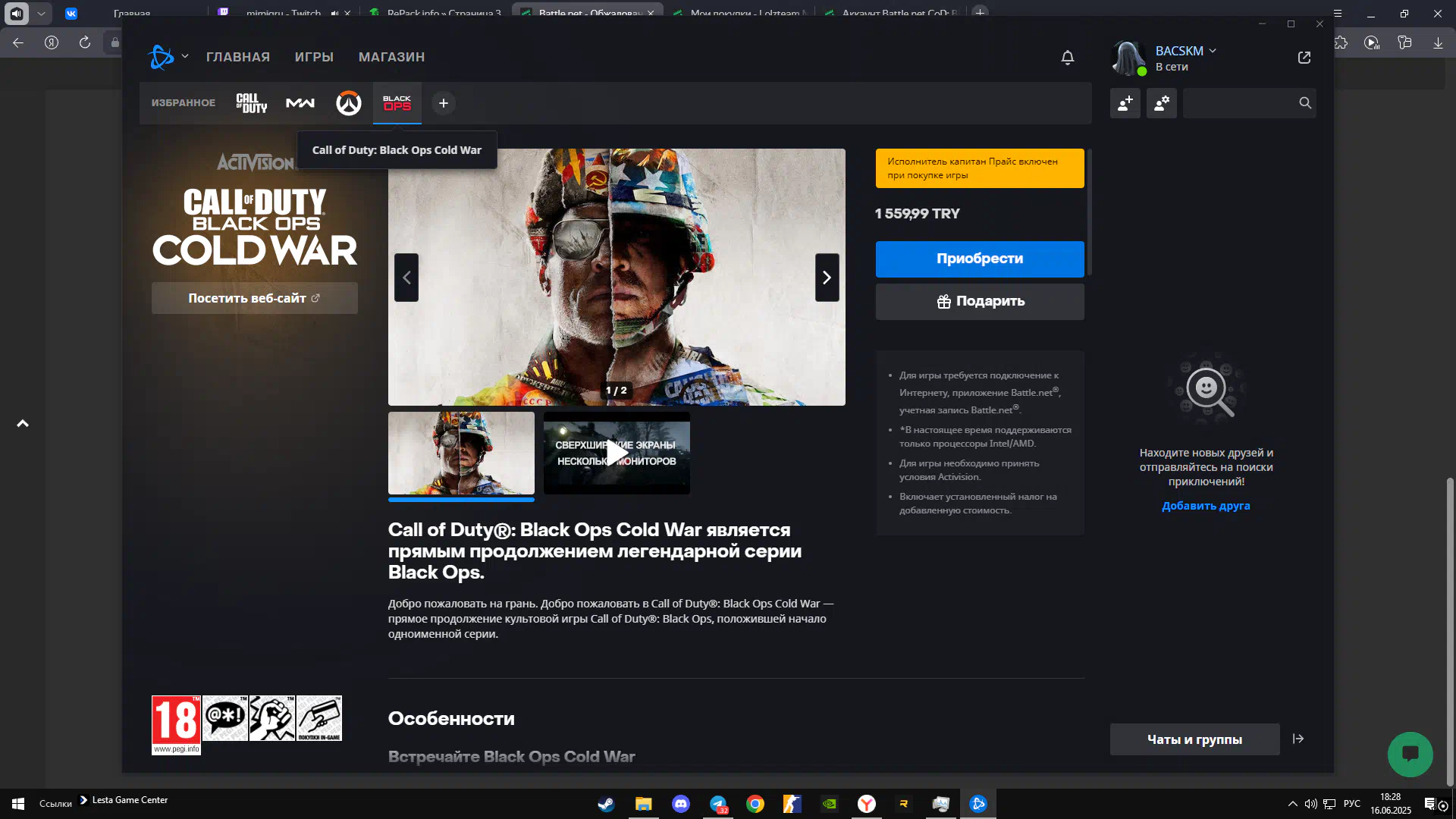Click the 1 559,99 TRY price text
Screen dimensions: 1456x819
[x=918, y=214]
